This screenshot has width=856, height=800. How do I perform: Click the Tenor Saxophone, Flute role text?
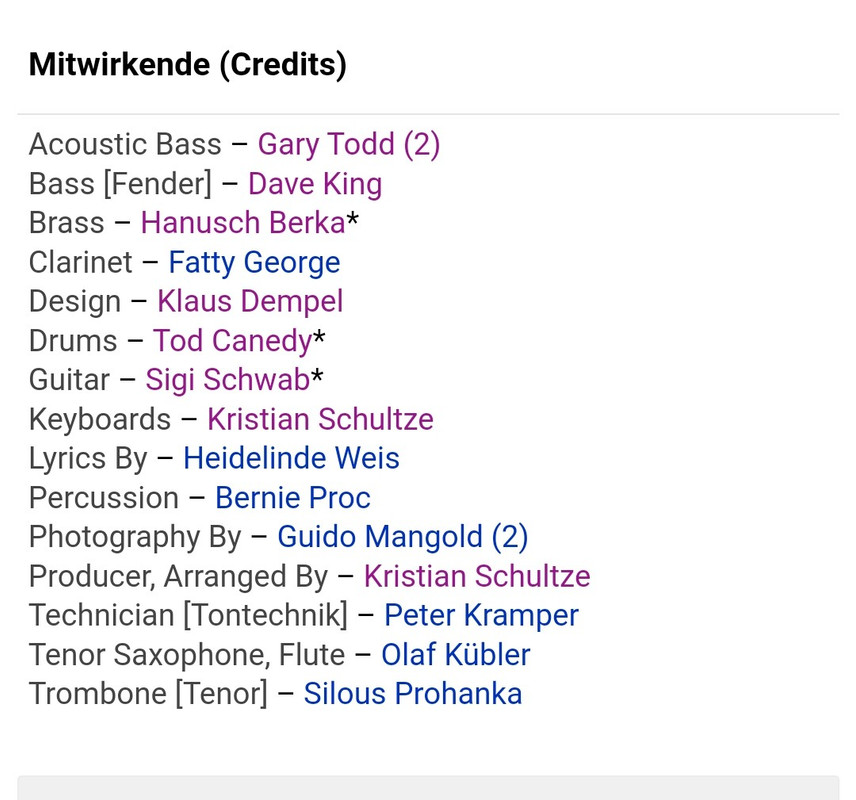pos(186,655)
